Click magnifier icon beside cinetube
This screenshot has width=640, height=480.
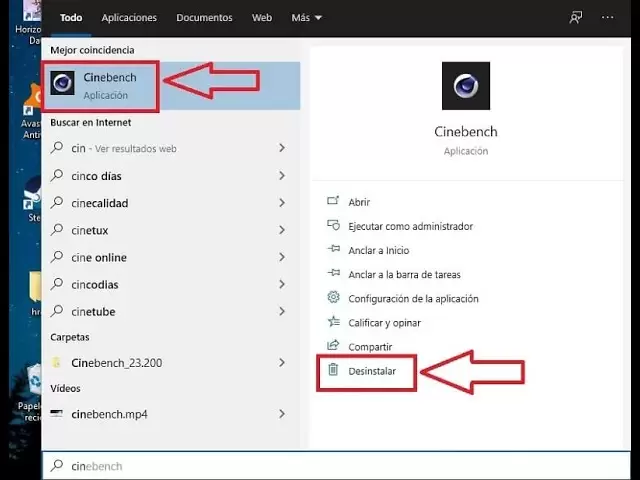click(57, 311)
